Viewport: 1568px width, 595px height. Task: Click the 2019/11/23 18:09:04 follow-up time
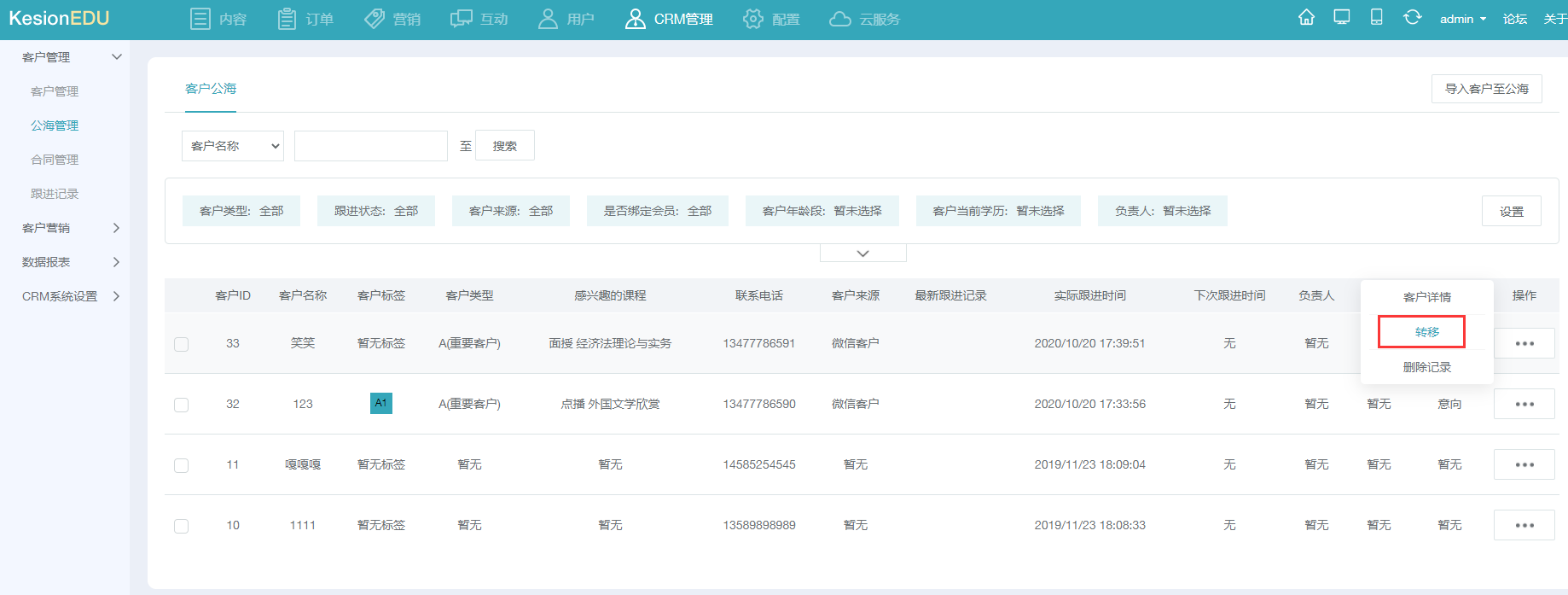pos(1090,464)
